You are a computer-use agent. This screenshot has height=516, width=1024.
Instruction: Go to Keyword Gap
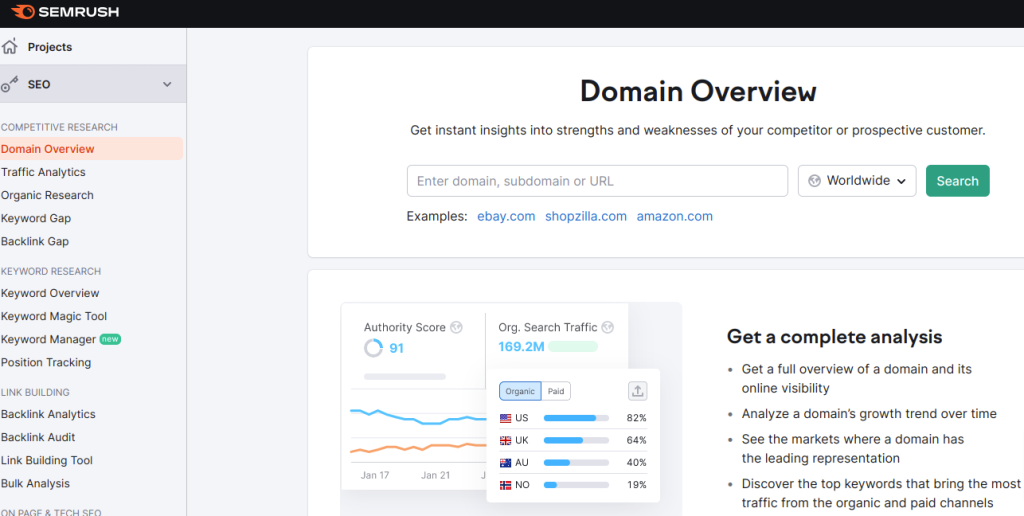(x=36, y=218)
